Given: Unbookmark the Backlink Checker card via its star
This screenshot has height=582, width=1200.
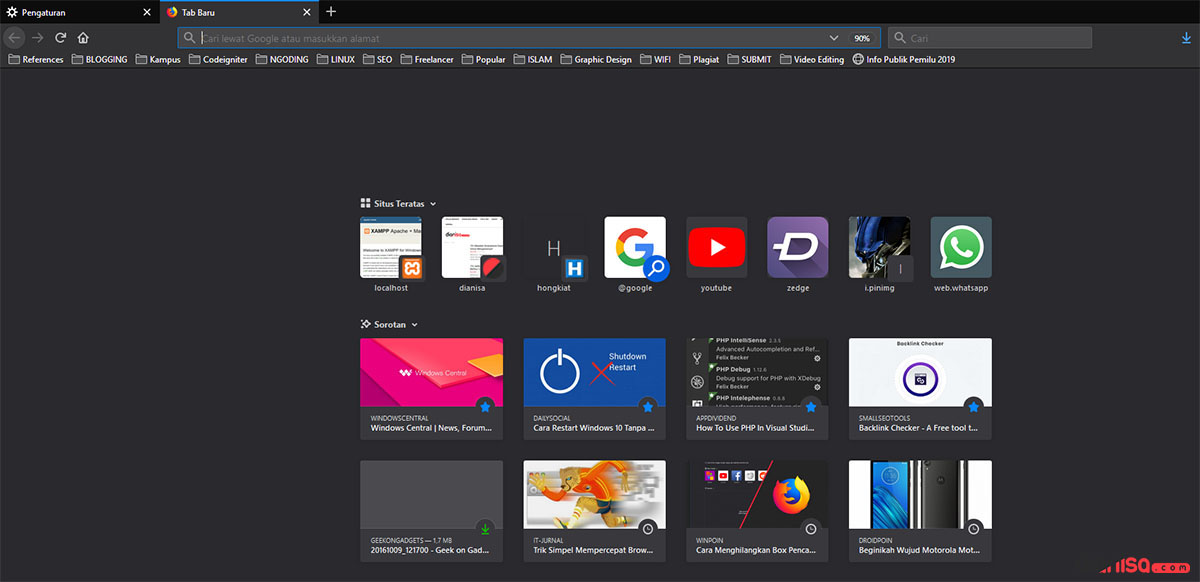Looking at the screenshot, I should coord(974,406).
